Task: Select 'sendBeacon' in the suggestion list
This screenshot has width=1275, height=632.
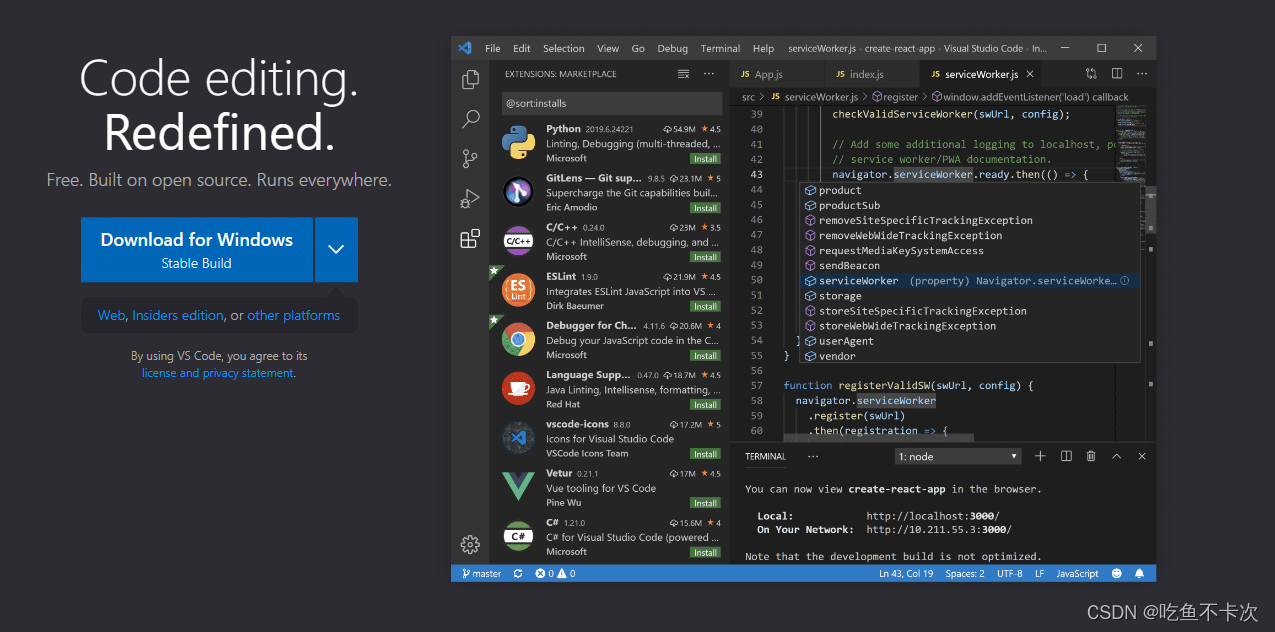Action: tap(849, 266)
